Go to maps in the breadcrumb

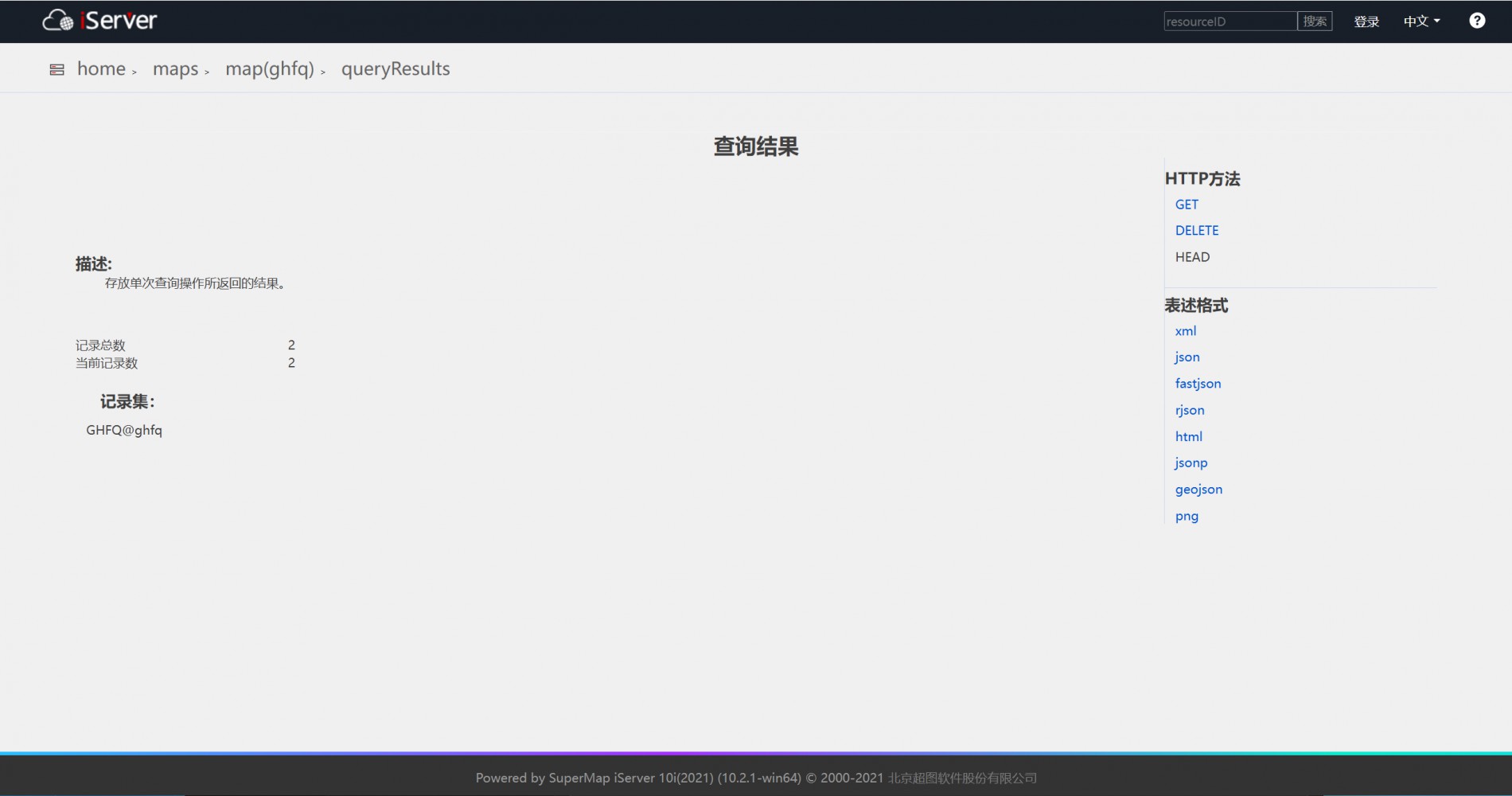coord(175,69)
